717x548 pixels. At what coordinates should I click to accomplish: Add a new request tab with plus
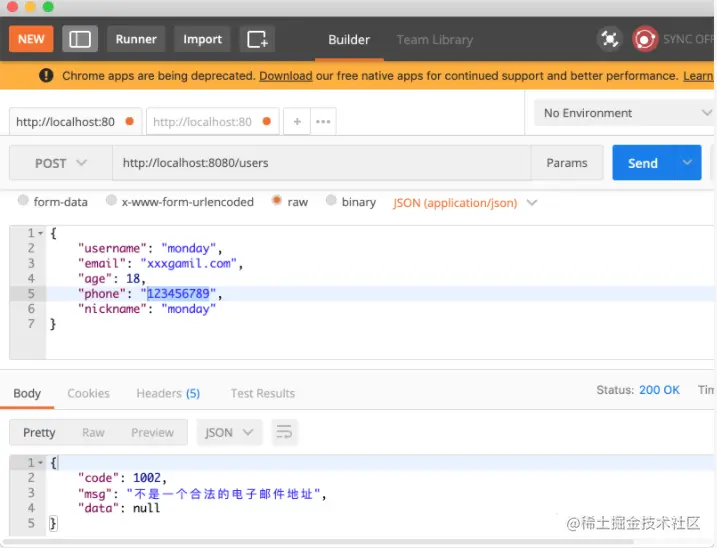click(x=297, y=122)
